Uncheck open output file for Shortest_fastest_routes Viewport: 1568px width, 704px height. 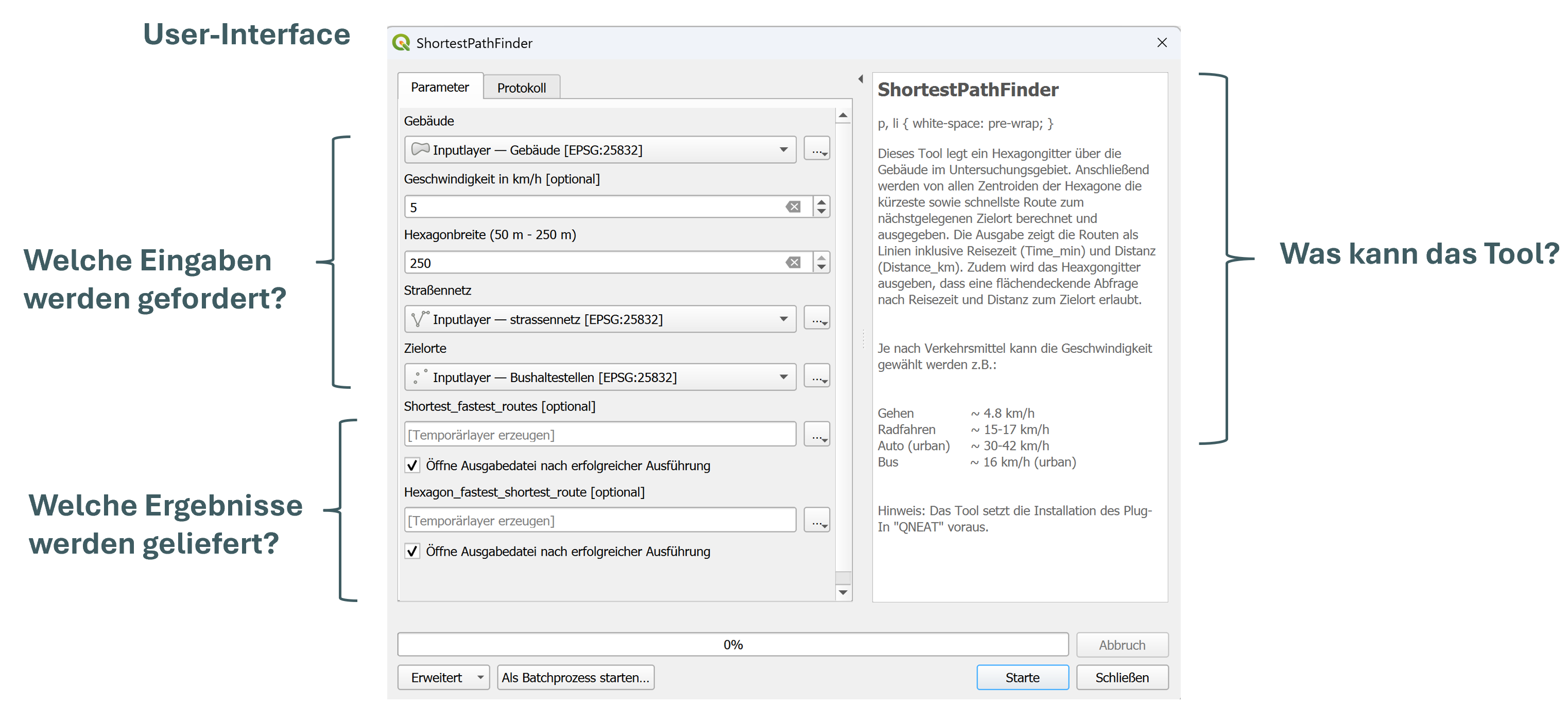[x=412, y=465]
